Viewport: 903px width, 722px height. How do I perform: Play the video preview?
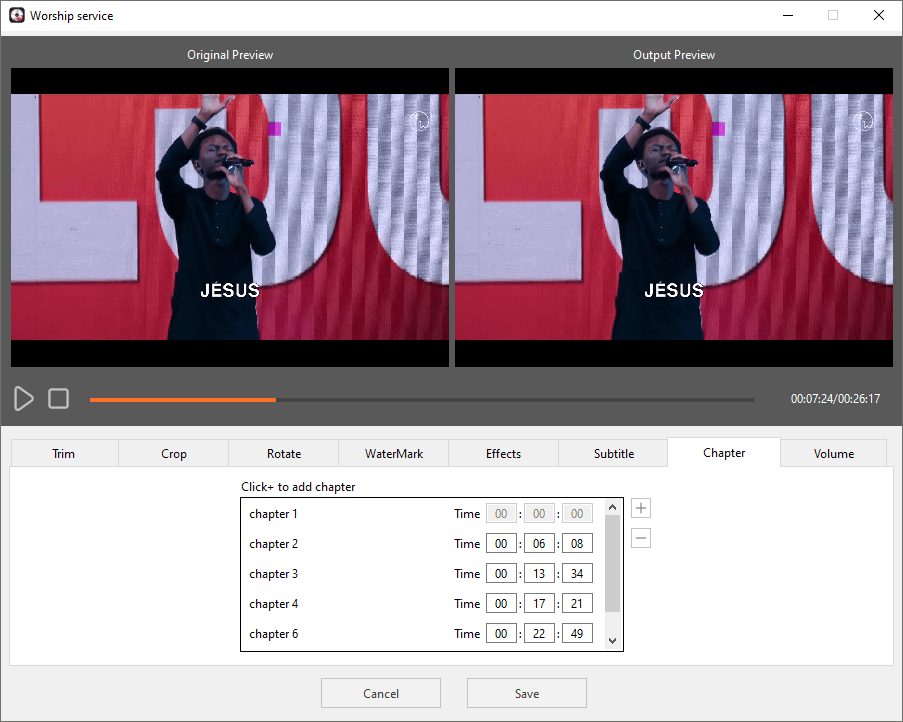pyautogui.click(x=23, y=398)
